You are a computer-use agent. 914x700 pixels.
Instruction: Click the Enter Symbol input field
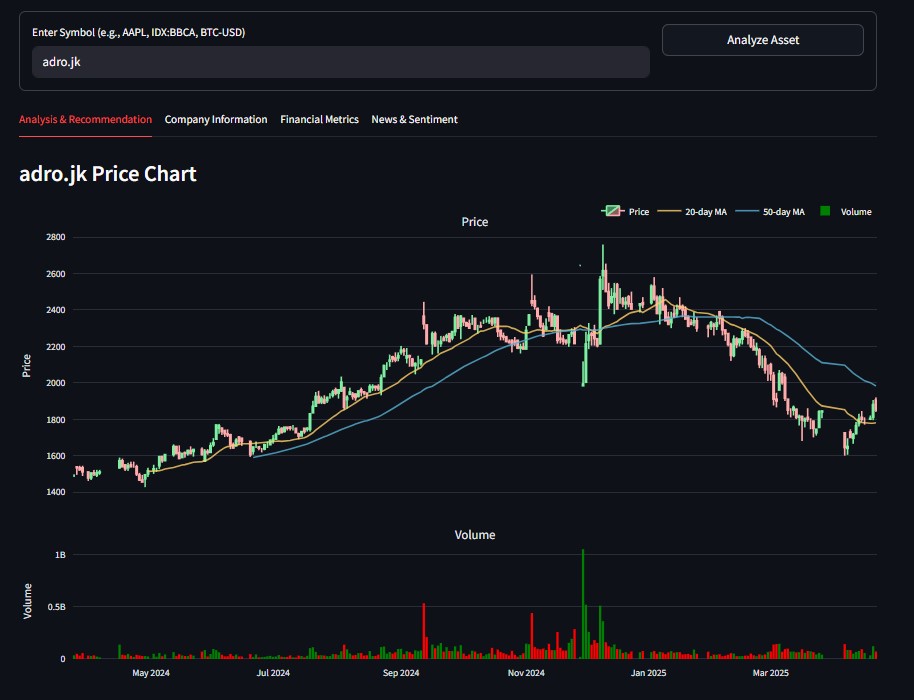pyautogui.click(x=340, y=62)
